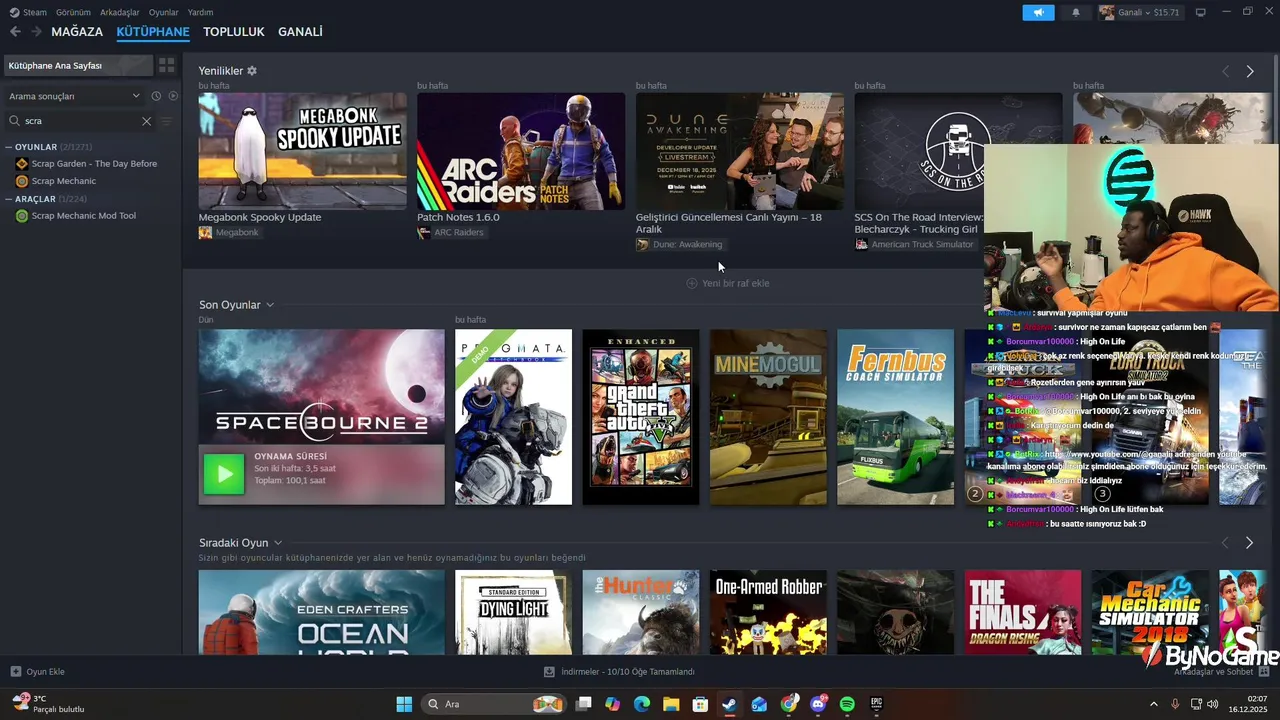Open One-Armed Robber cover
Screen dimensions: 1280x720
[x=768, y=612]
